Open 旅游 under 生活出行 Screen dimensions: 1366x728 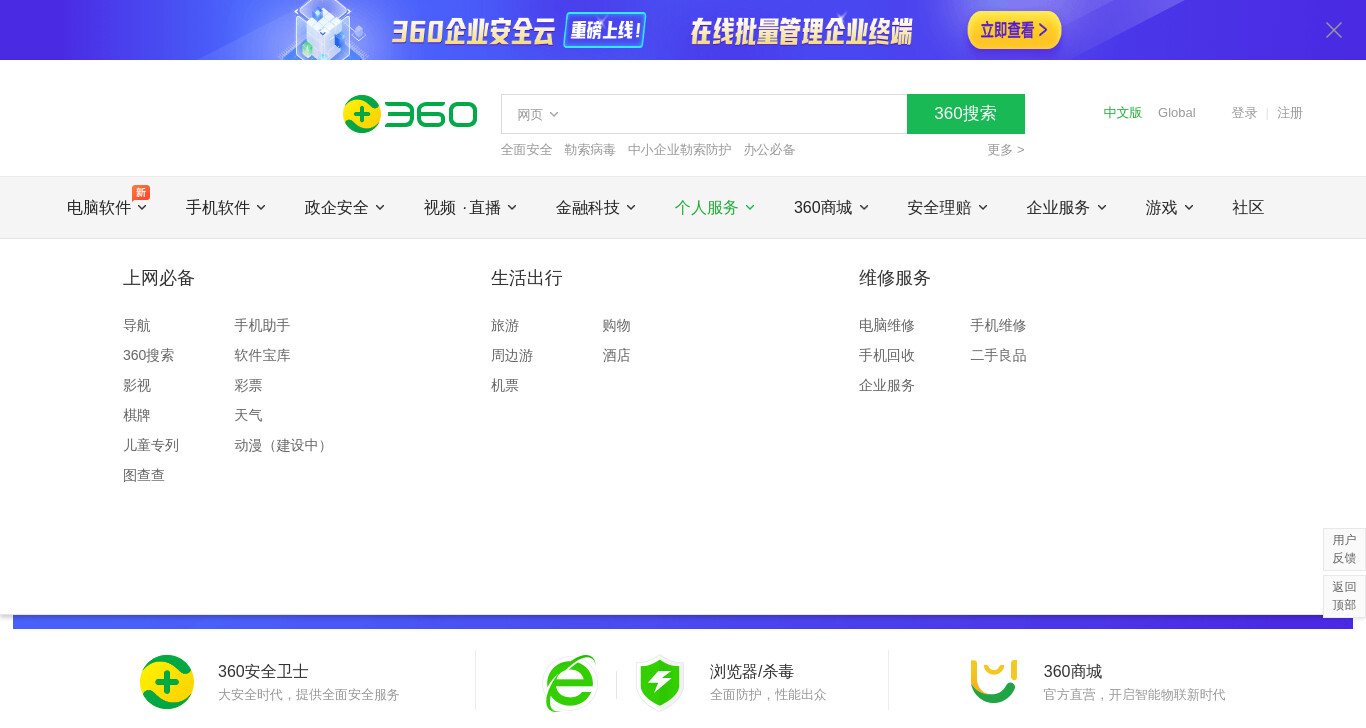[505, 326]
